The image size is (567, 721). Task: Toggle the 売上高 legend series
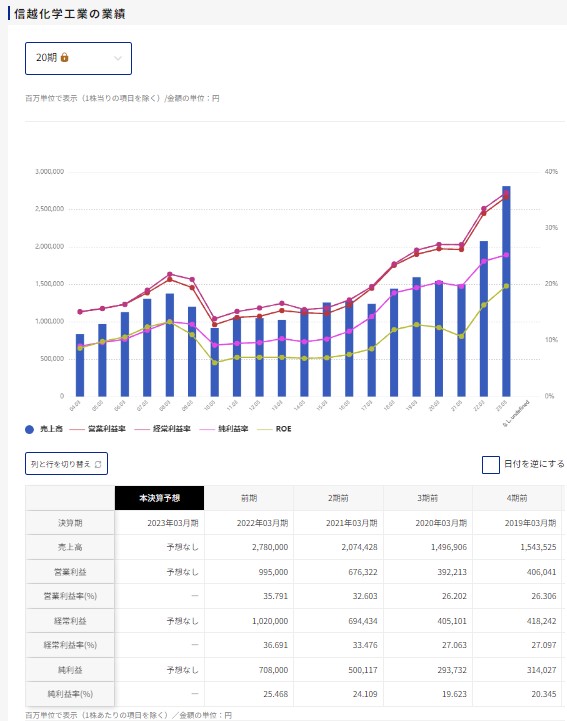click(x=44, y=429)
